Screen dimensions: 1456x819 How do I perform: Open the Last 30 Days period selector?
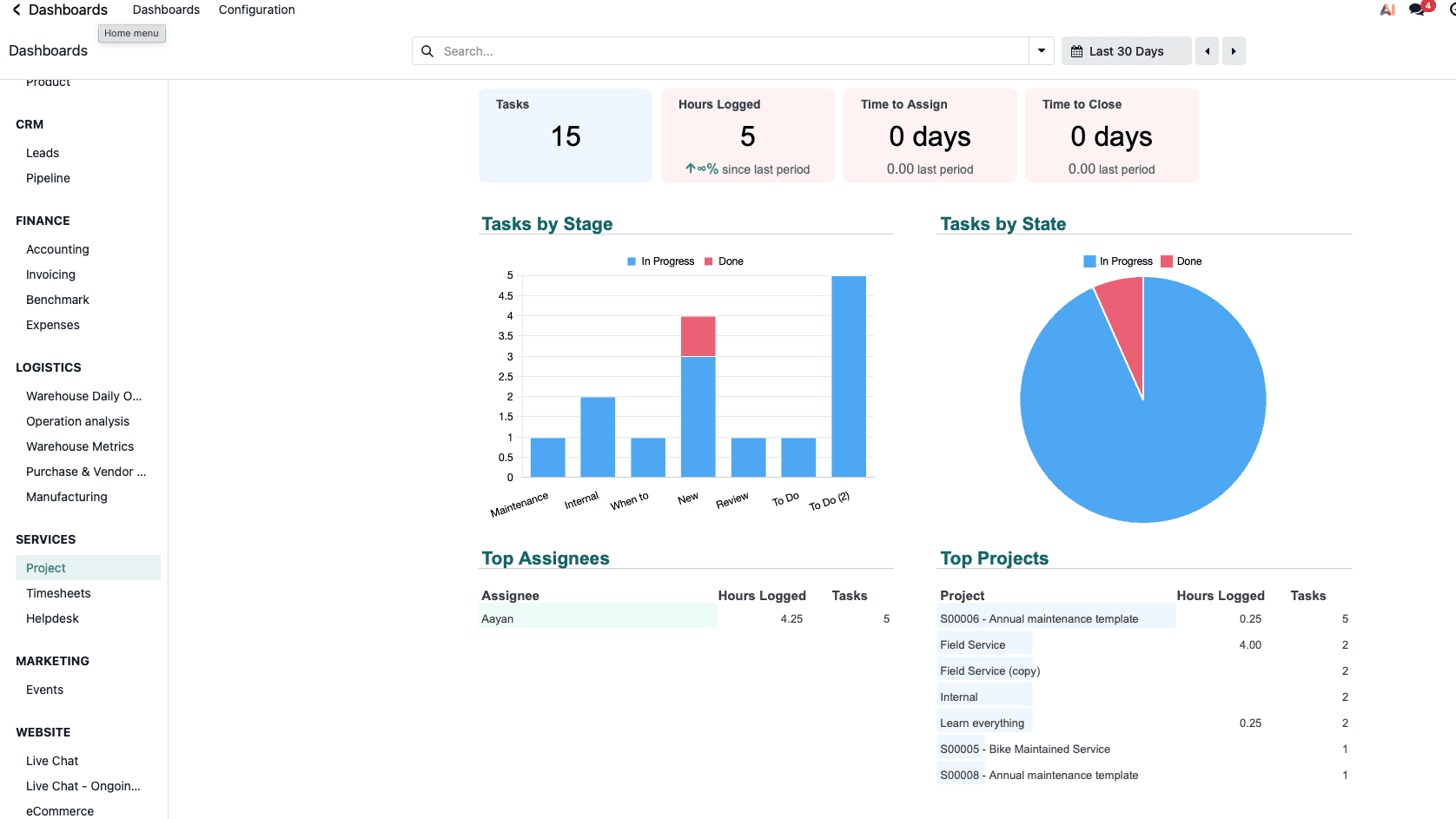pyautogui.click(x=1126, y=51)
